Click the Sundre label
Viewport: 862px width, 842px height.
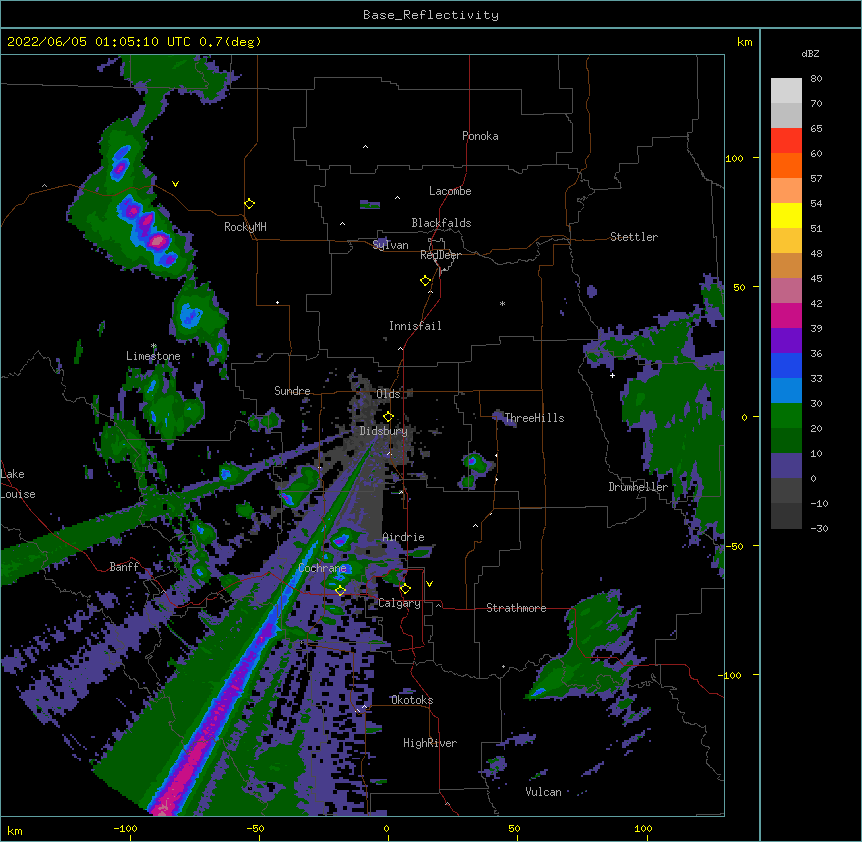click(x=292, y=391)
